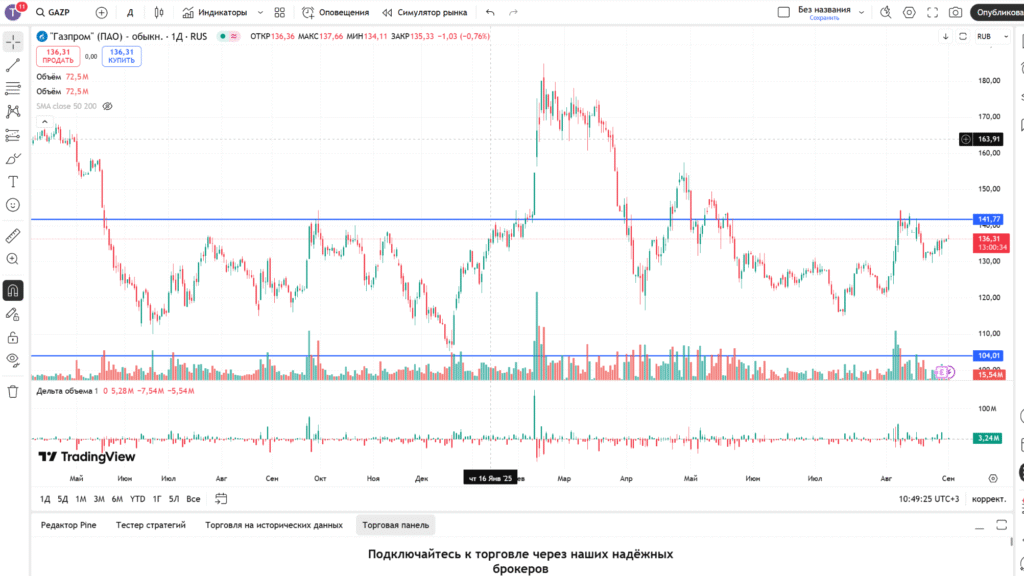Set the range to YTD

(x=137, y=499)
